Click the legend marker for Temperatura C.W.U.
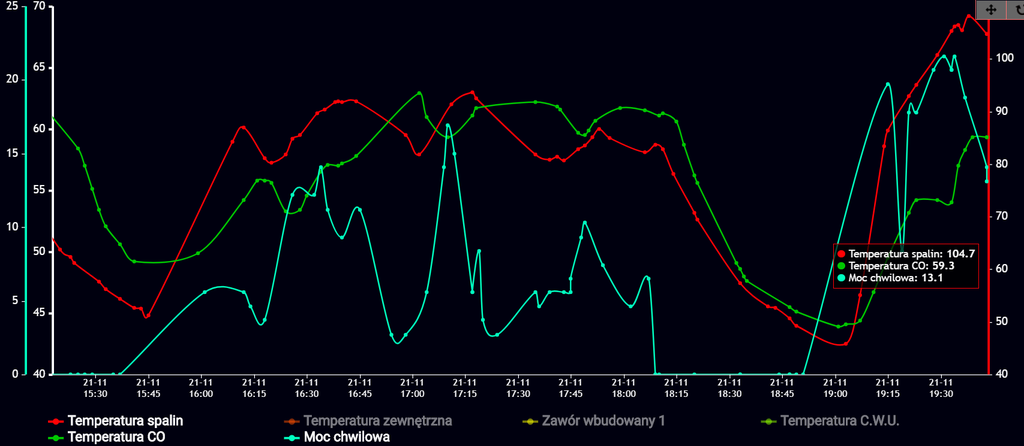 click(768, 421)
